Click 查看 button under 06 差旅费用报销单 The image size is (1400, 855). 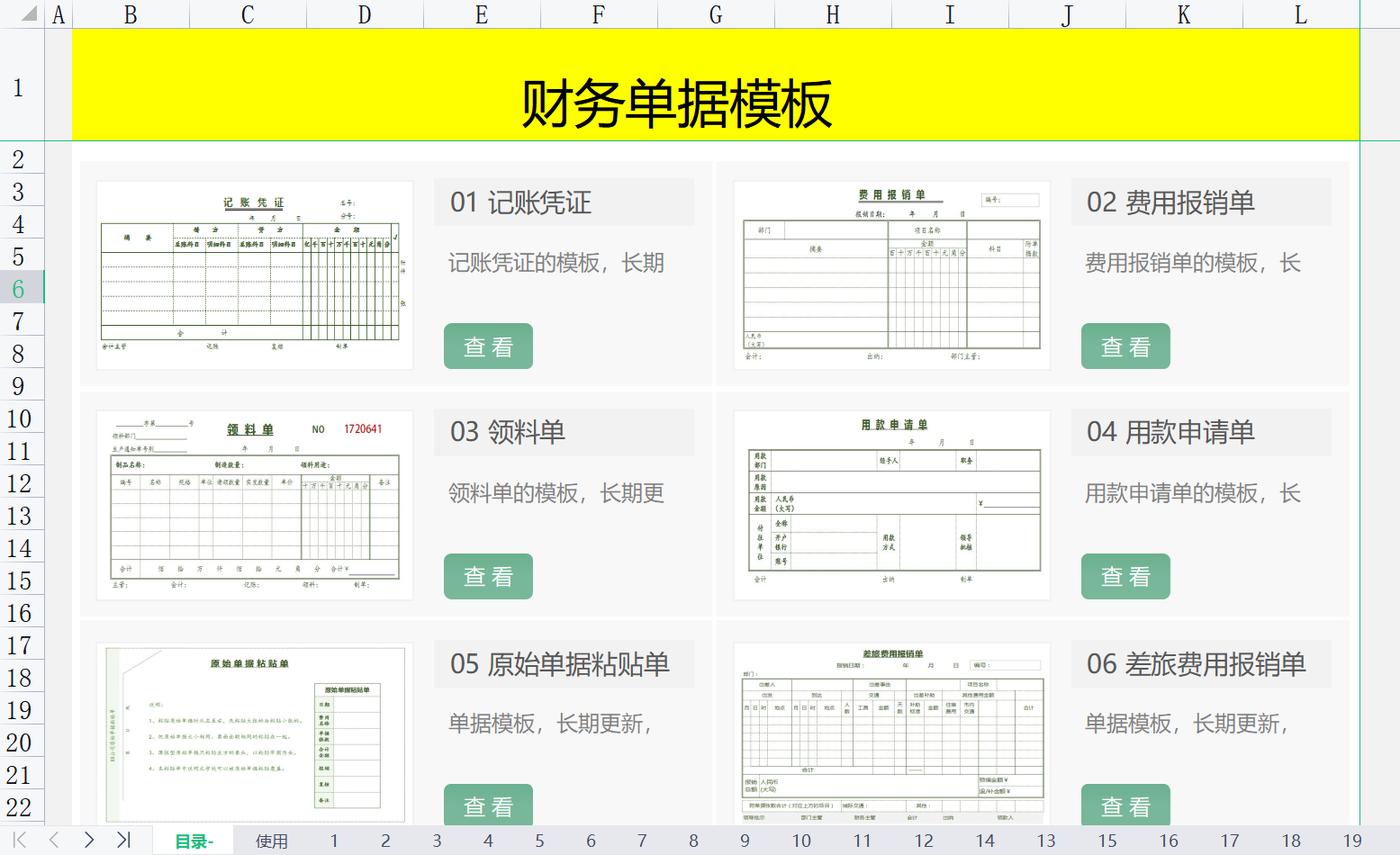(1125, 805)
